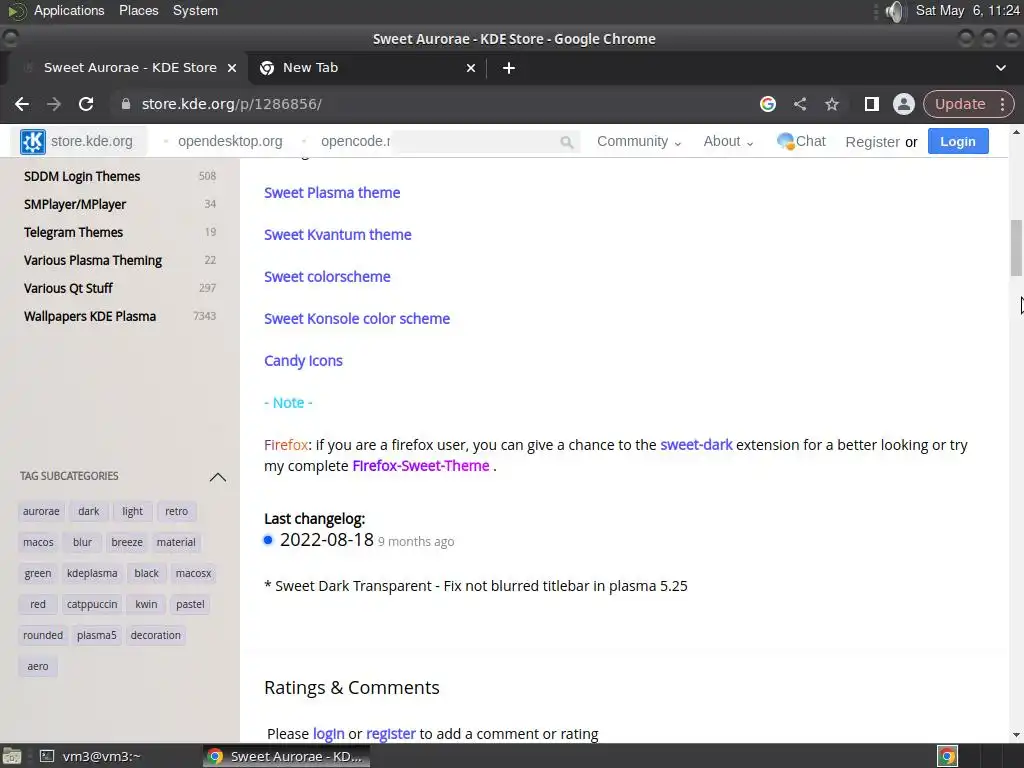The width and height of the screenshot is (1024, 768).
Task: Open the Chrome profile avatar
Action: (x=904, y=104)
